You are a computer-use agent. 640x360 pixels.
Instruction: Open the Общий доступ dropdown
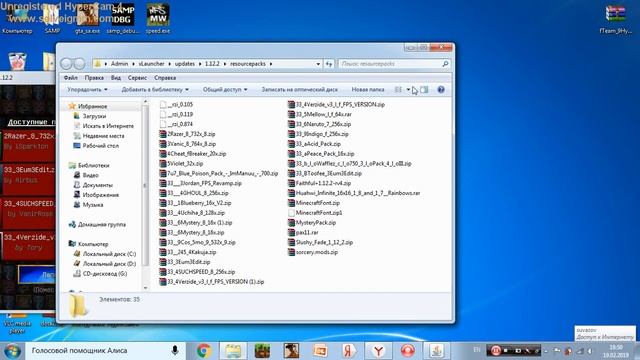pos(225,89)
